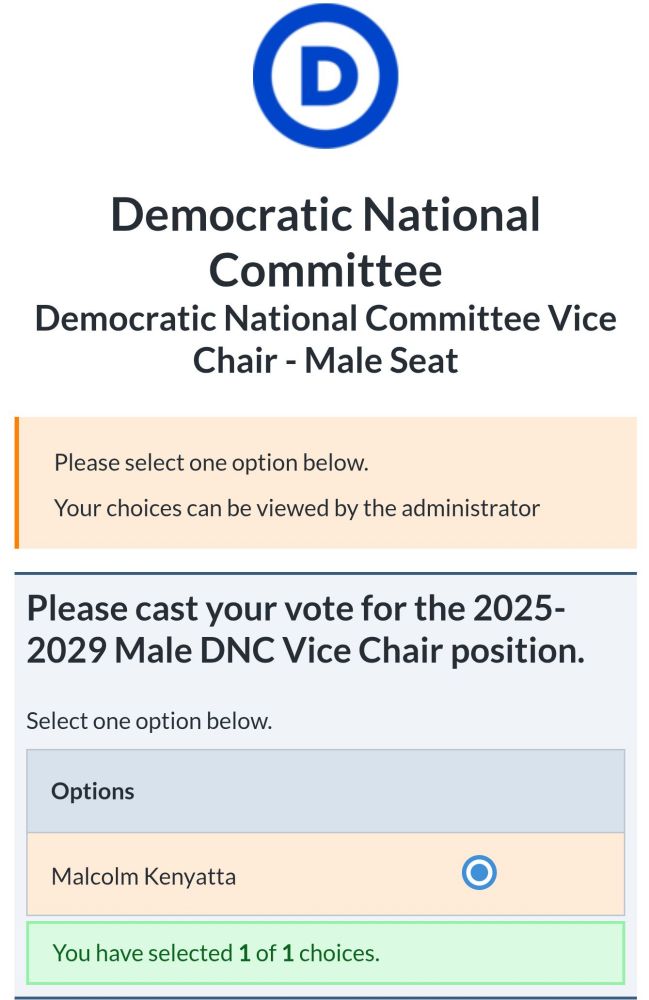Click the 2025-2029 Male DNC Vice Chair question
Viewport: 649px width, 1000px height.
click(305, 629)
